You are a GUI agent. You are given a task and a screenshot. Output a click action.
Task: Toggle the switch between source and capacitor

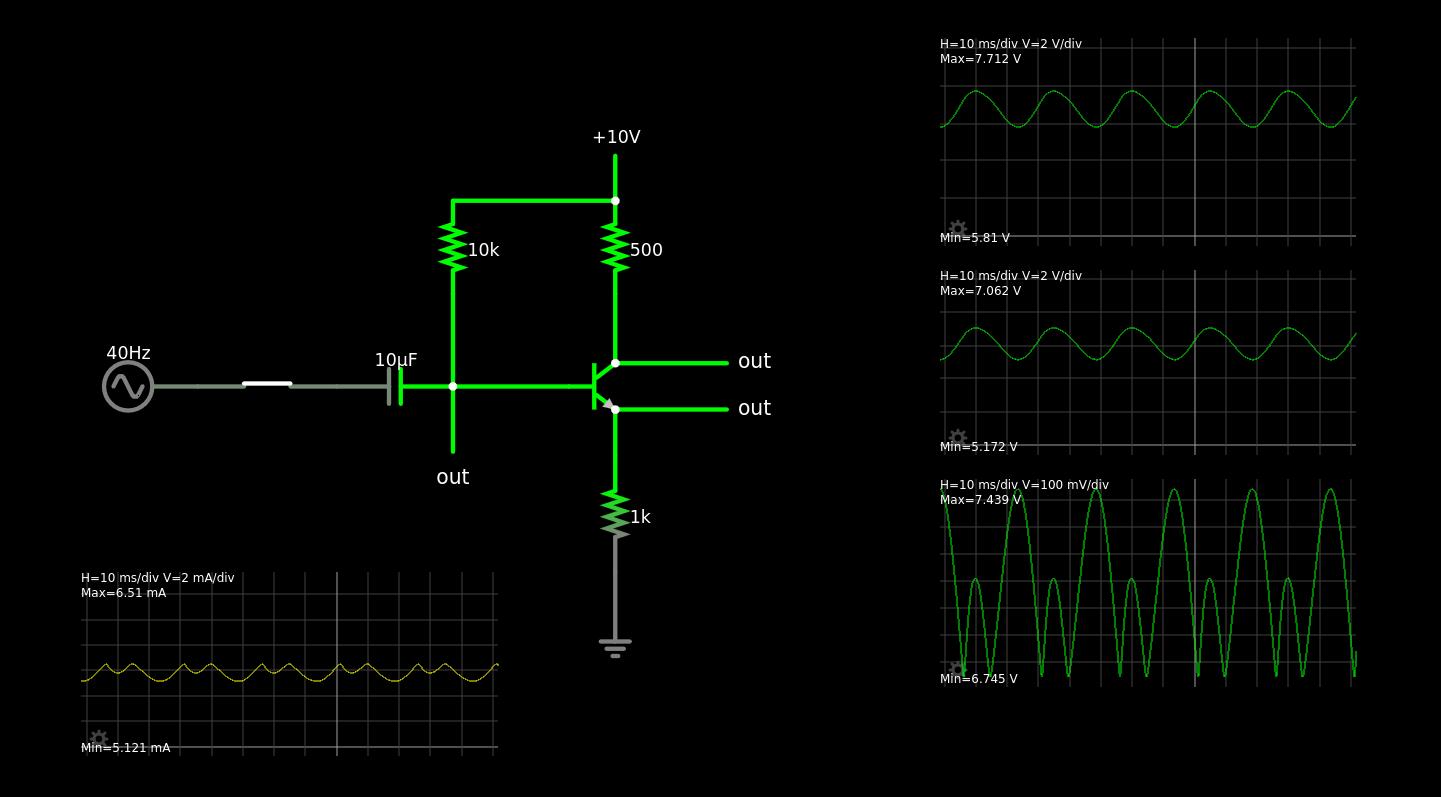click(x=267, y=384)
